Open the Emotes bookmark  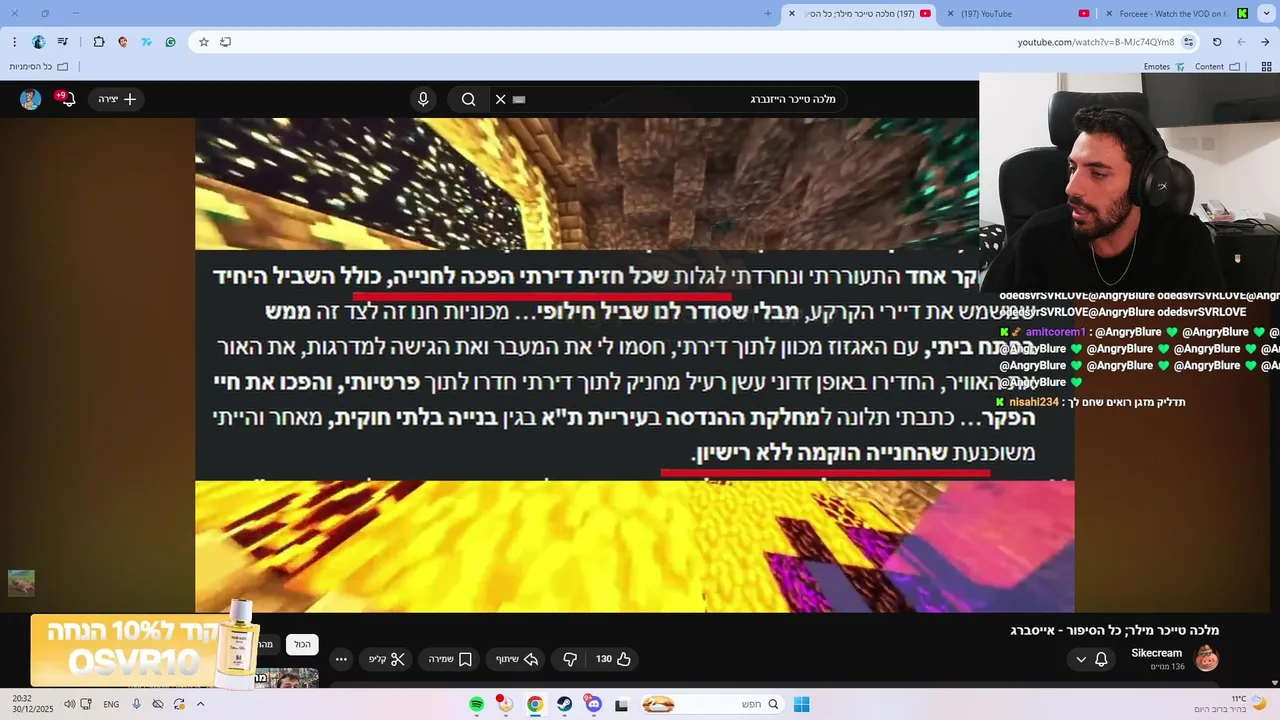[1164, 67]
